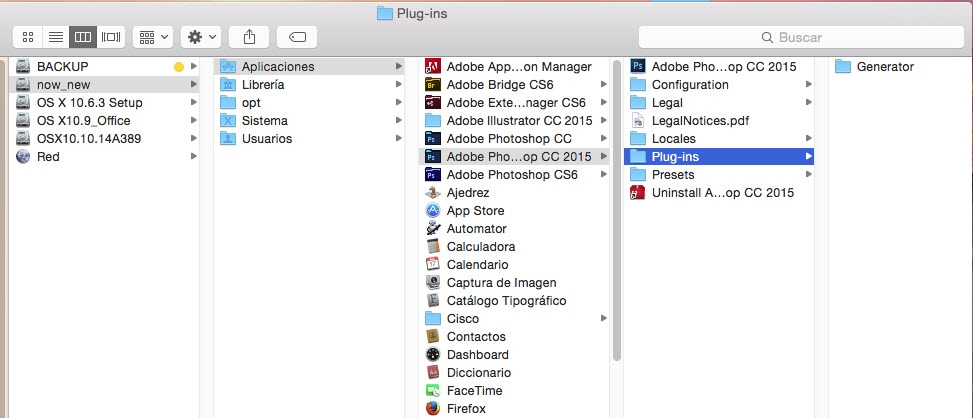Open the Usuarios folder icon
Viewport: 973px width, 418px height.
[228, 138]
